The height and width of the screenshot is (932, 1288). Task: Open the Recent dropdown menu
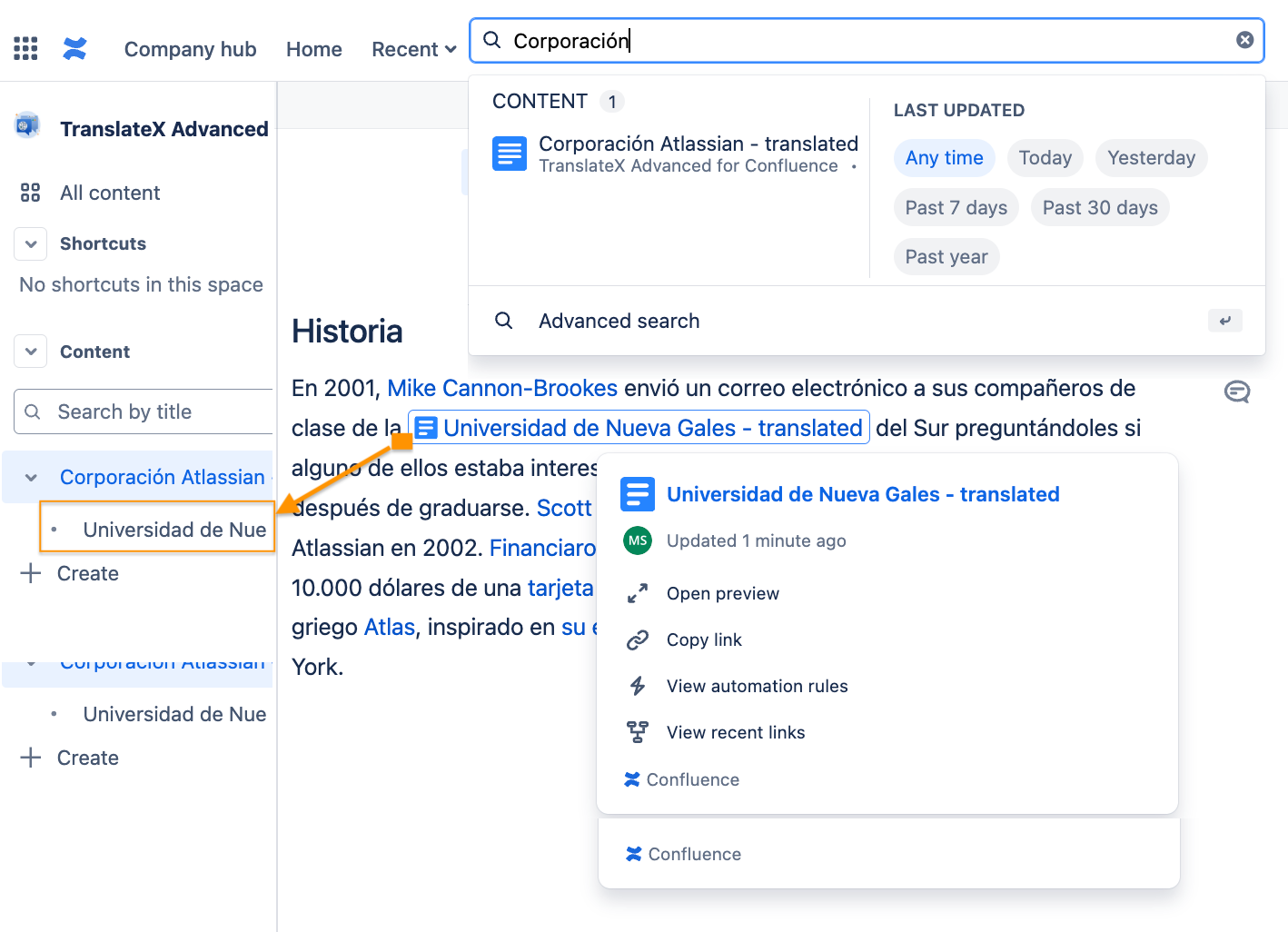(x=414, y=49)
